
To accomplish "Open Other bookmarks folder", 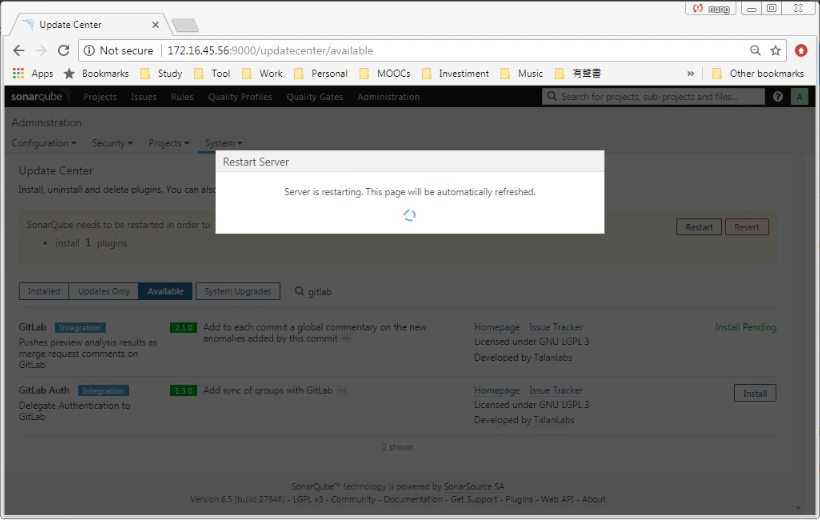I will [x=758, y=74].
